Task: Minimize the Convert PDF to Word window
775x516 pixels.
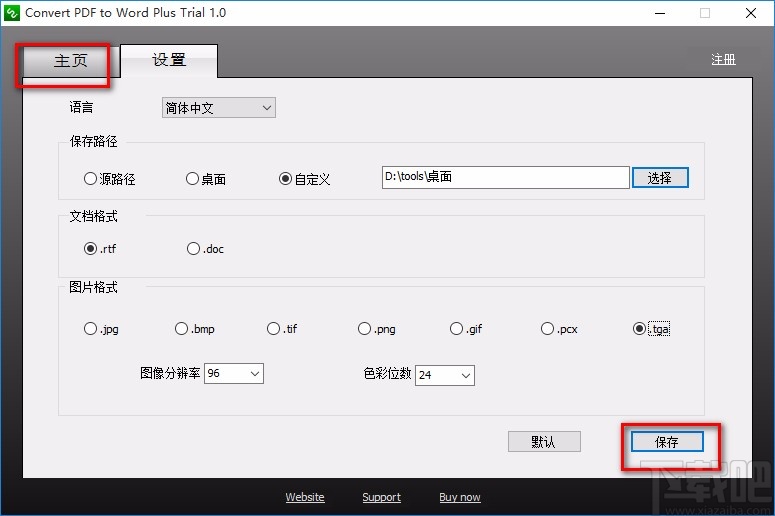Action: pos(660,13)
